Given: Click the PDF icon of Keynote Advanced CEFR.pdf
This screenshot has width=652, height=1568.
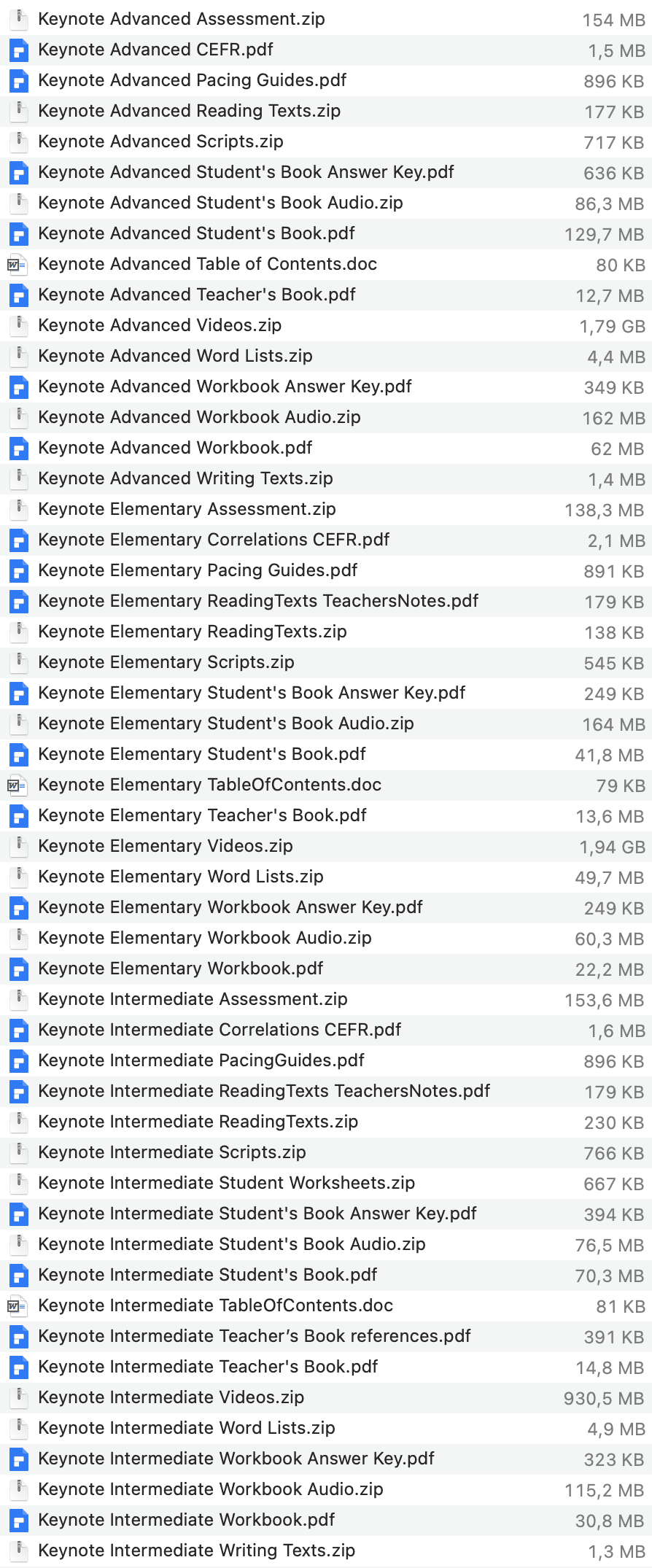Looking at the screenshot, I should pos(18,50).
